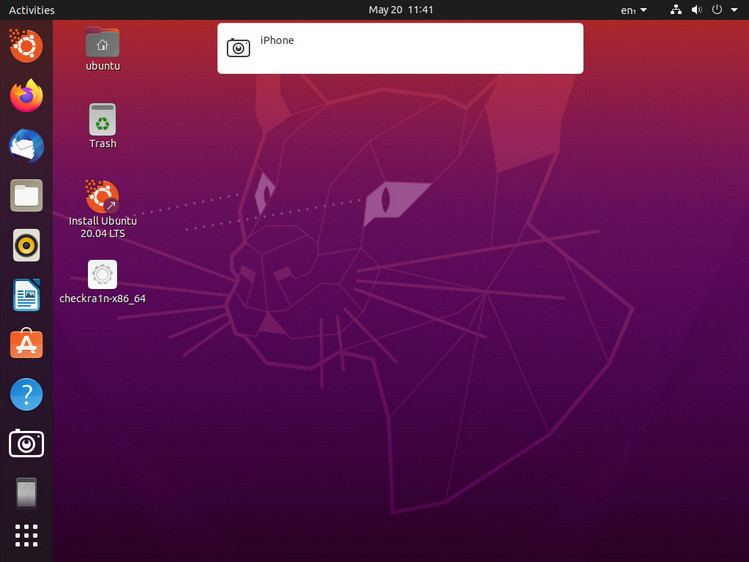Open Firefox from the dock

[x=27, y=96]
